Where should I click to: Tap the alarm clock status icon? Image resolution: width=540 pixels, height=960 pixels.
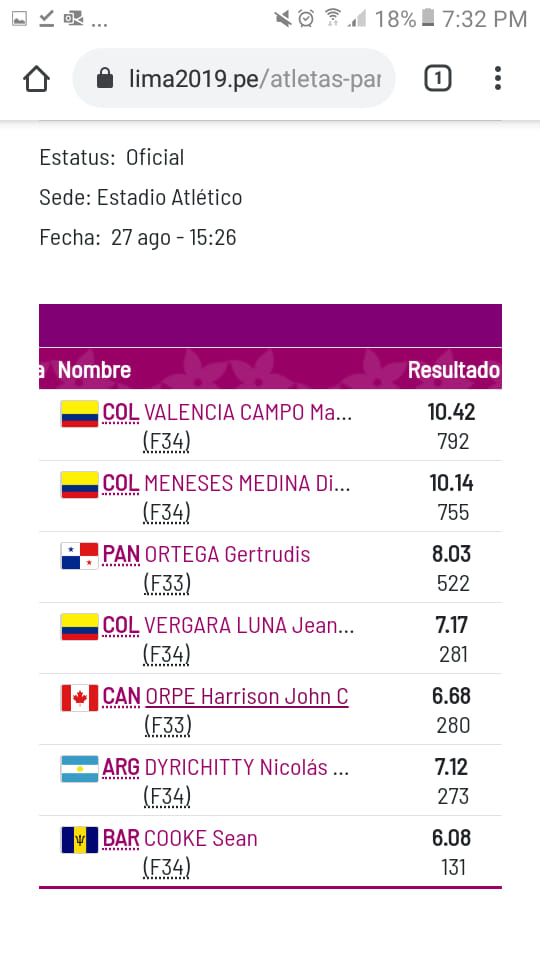(306, 18)
